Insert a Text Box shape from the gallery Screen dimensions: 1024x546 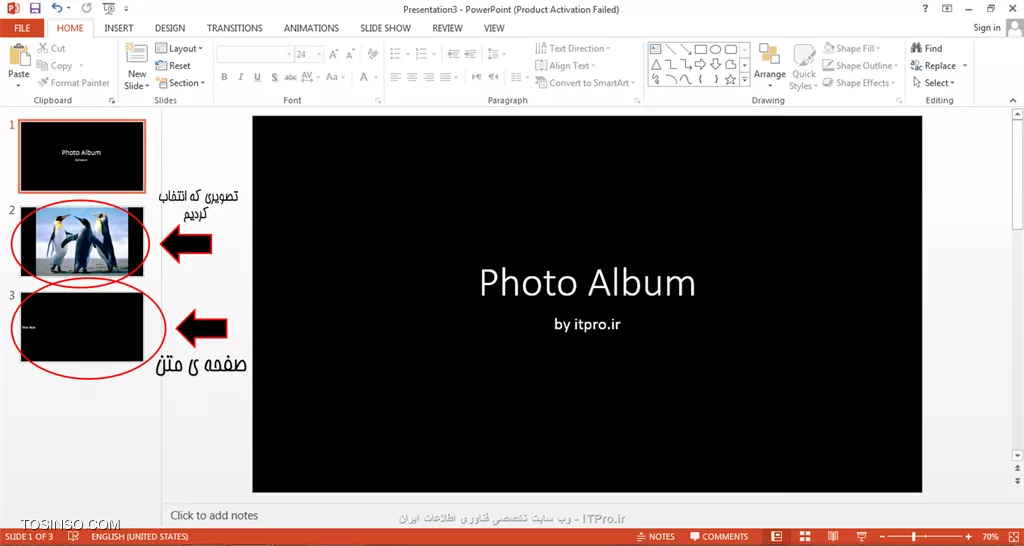656,49
